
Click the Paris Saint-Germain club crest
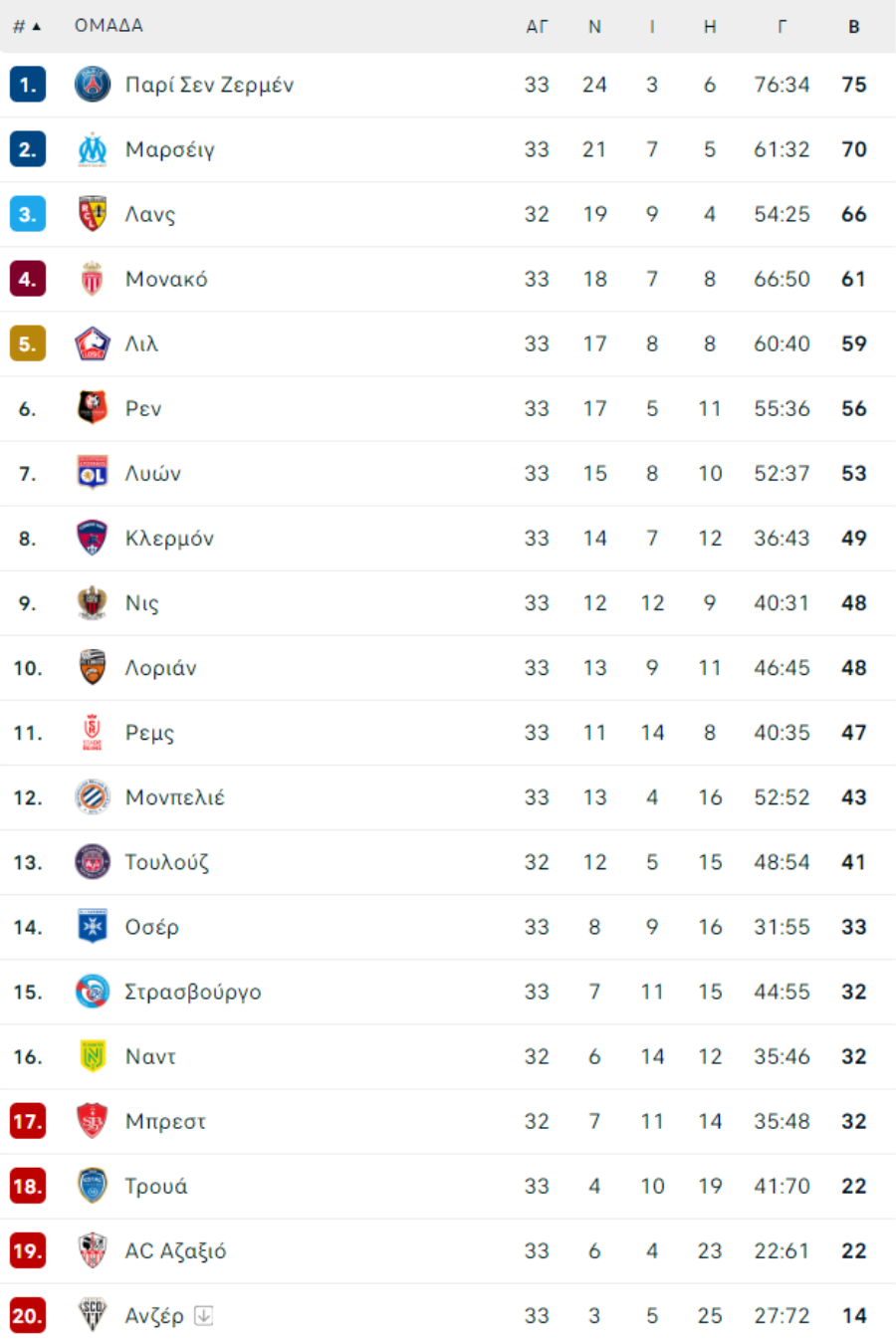(93, 85)
